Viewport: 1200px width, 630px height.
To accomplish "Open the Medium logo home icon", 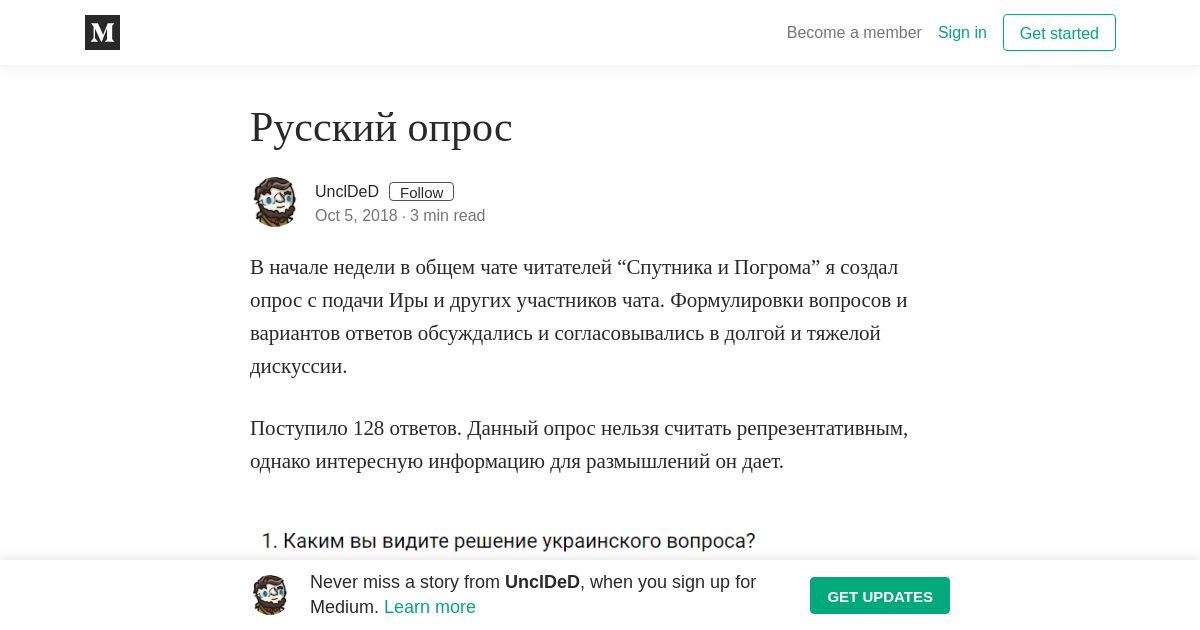I will tap(102, 33).
